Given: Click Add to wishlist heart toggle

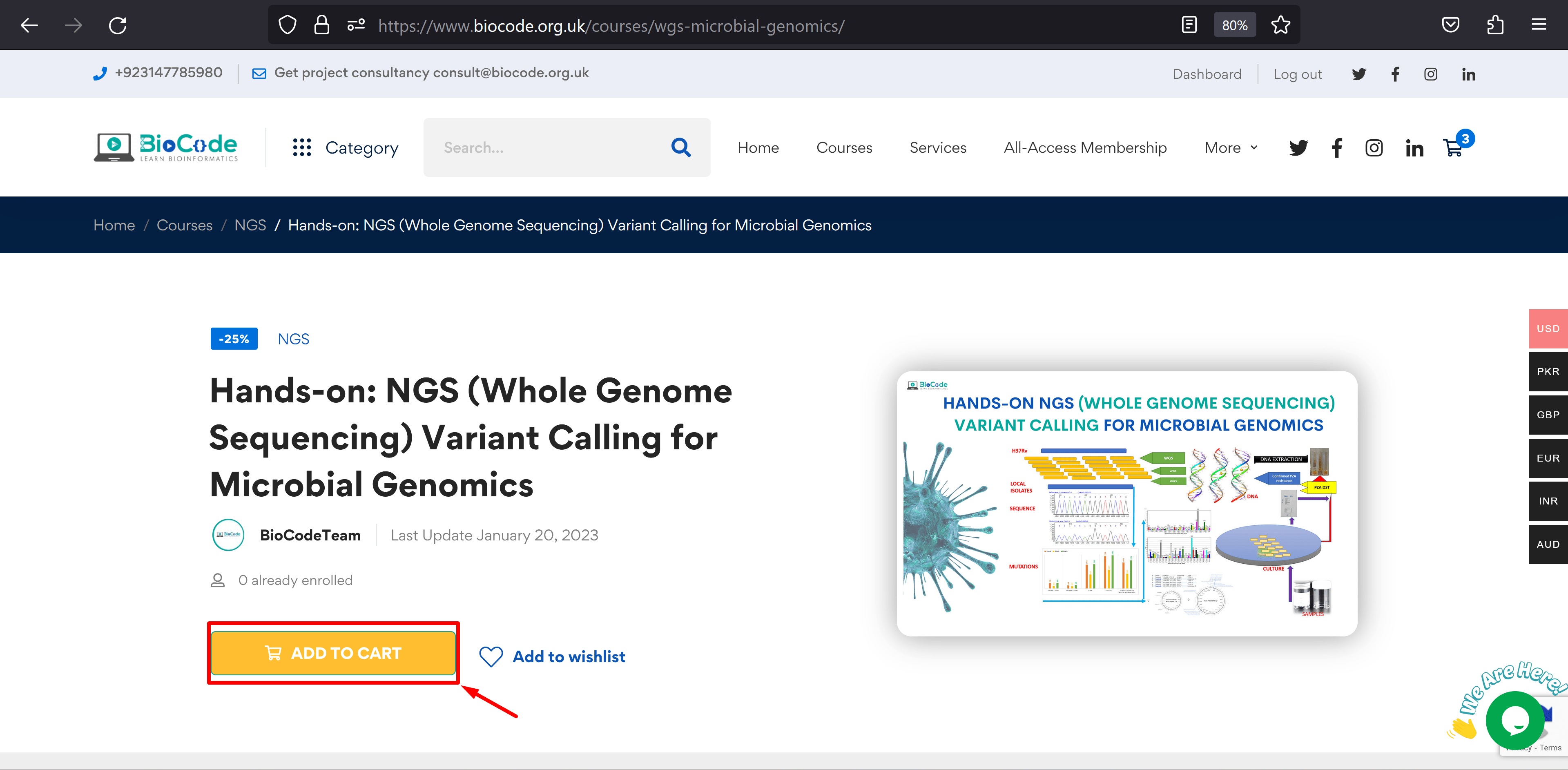Looking at the screenshot, I should pyautogui.click(x=491, y=657).
